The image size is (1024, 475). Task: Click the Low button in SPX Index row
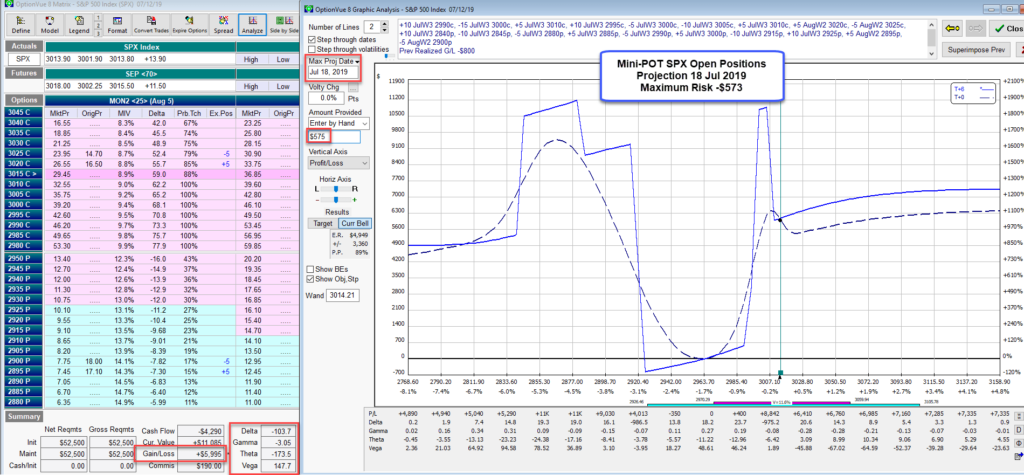(283, 59)
